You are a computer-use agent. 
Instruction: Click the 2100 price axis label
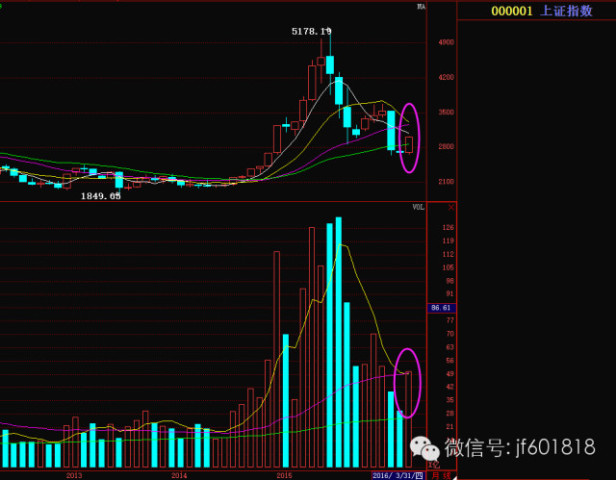[446, 181]
